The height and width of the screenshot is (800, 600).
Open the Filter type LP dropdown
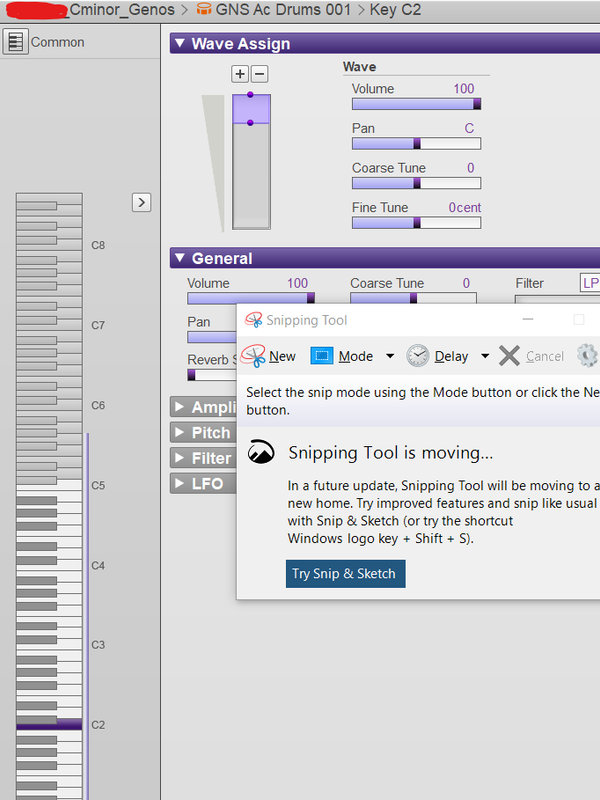click(590, 283)
